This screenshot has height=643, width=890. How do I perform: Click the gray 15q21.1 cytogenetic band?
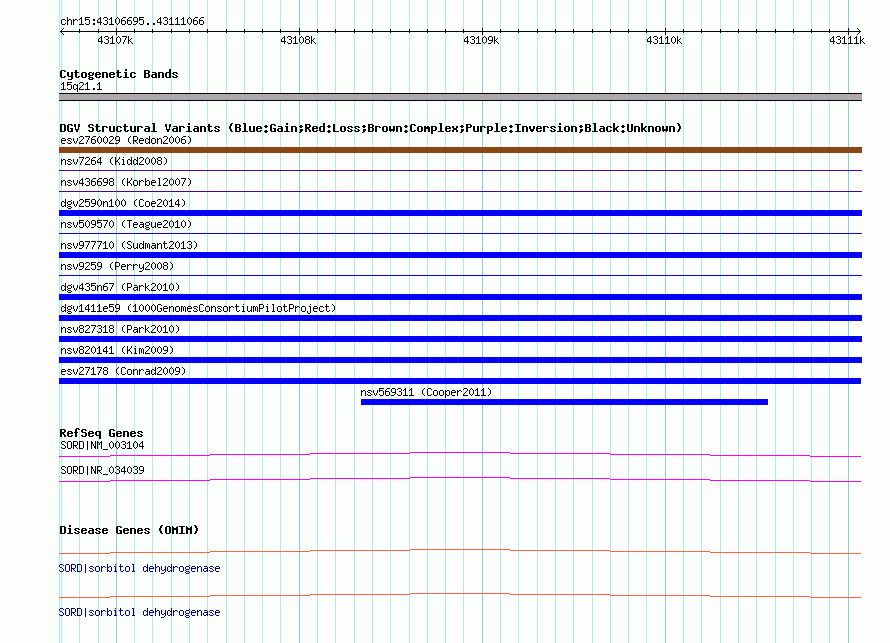[460, 97]
